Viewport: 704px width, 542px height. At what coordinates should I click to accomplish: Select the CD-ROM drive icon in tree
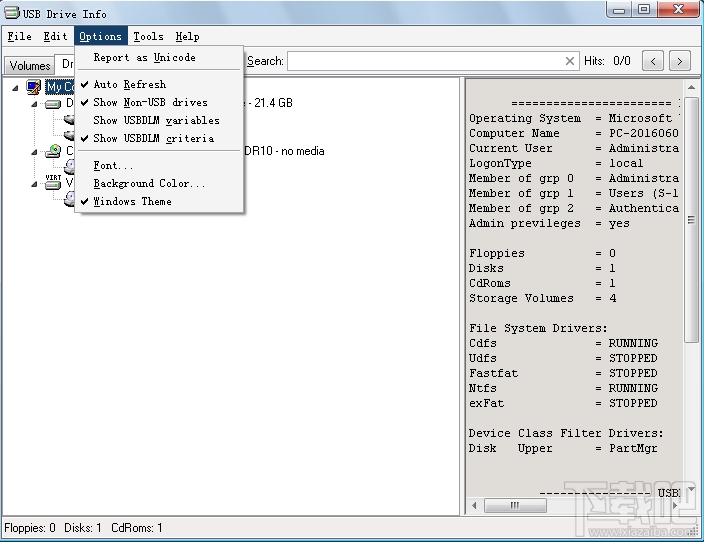53,151
